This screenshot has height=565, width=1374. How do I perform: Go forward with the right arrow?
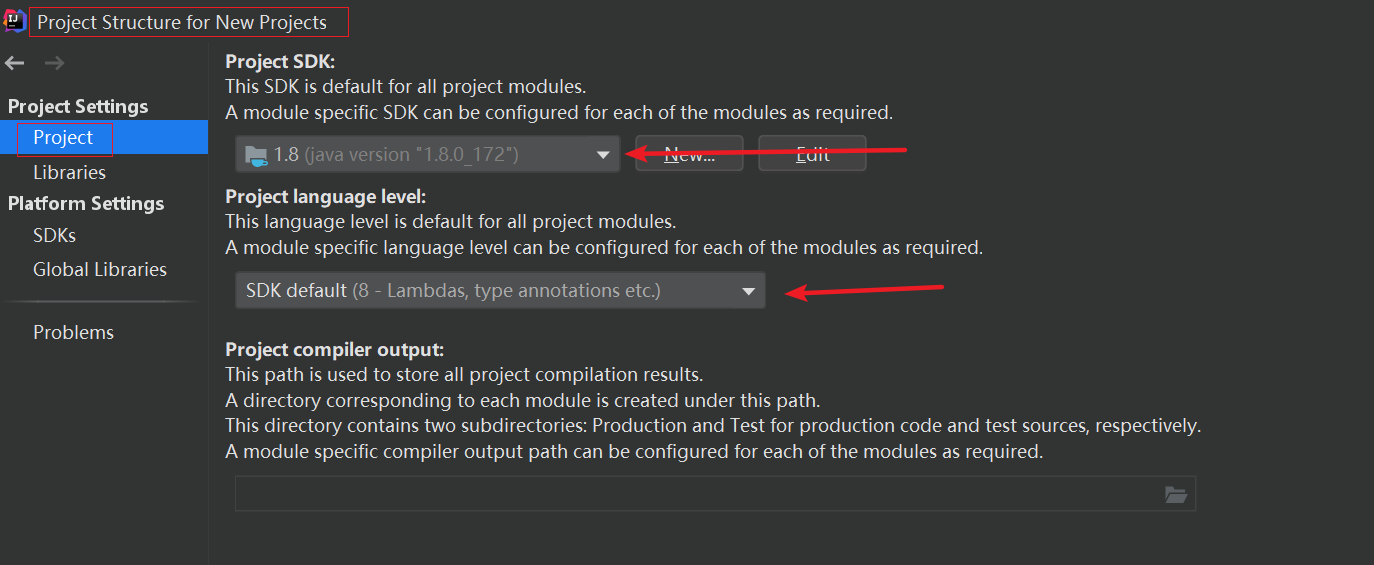pos(54,64)
